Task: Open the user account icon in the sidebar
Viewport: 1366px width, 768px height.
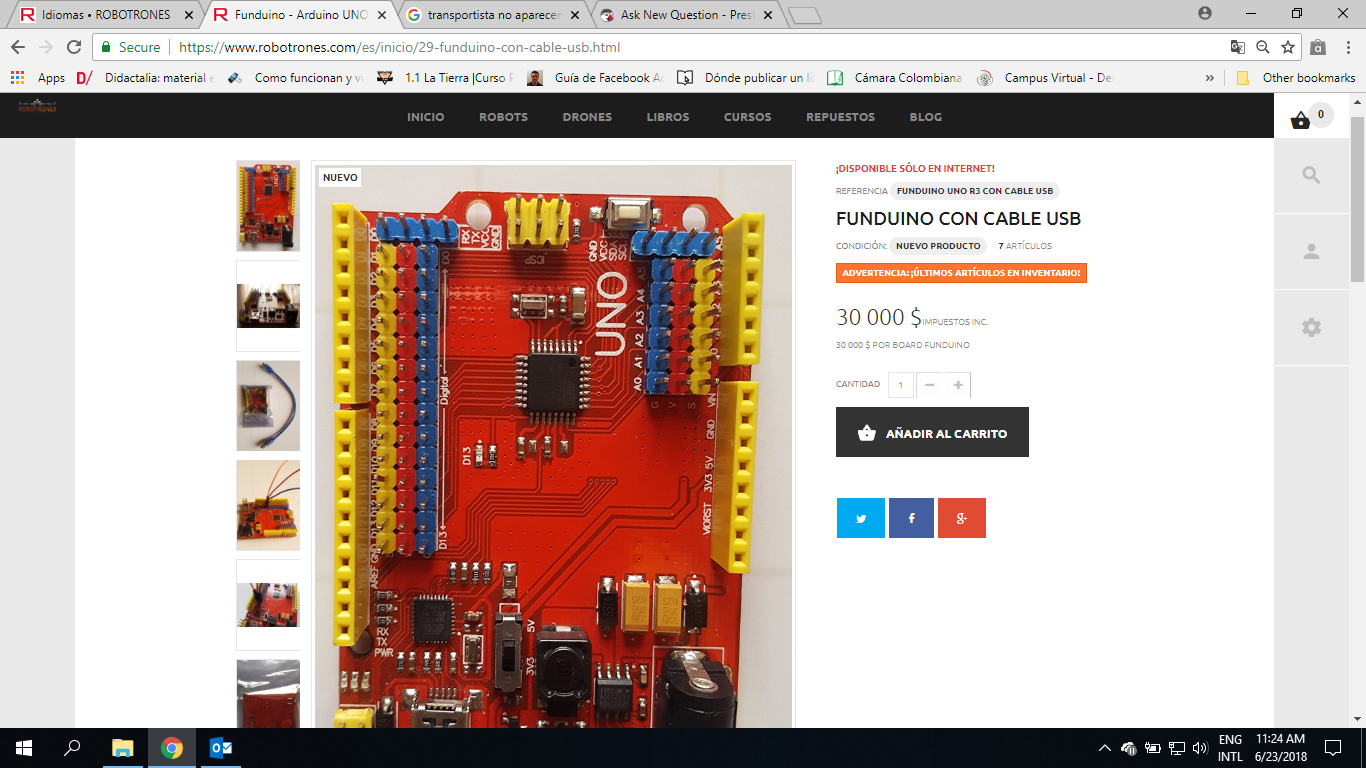Action: [1311, 252]
